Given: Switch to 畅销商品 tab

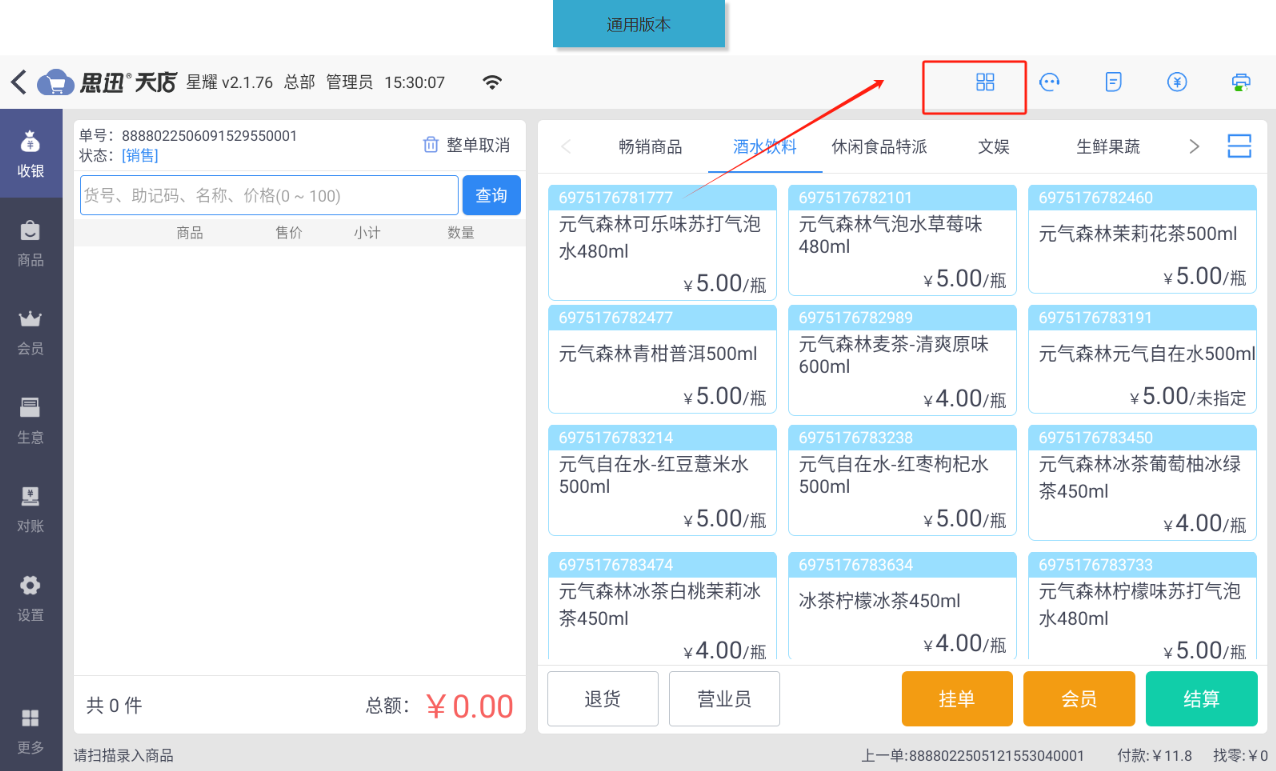Looking at the screenshot, I should click(650, 147).
